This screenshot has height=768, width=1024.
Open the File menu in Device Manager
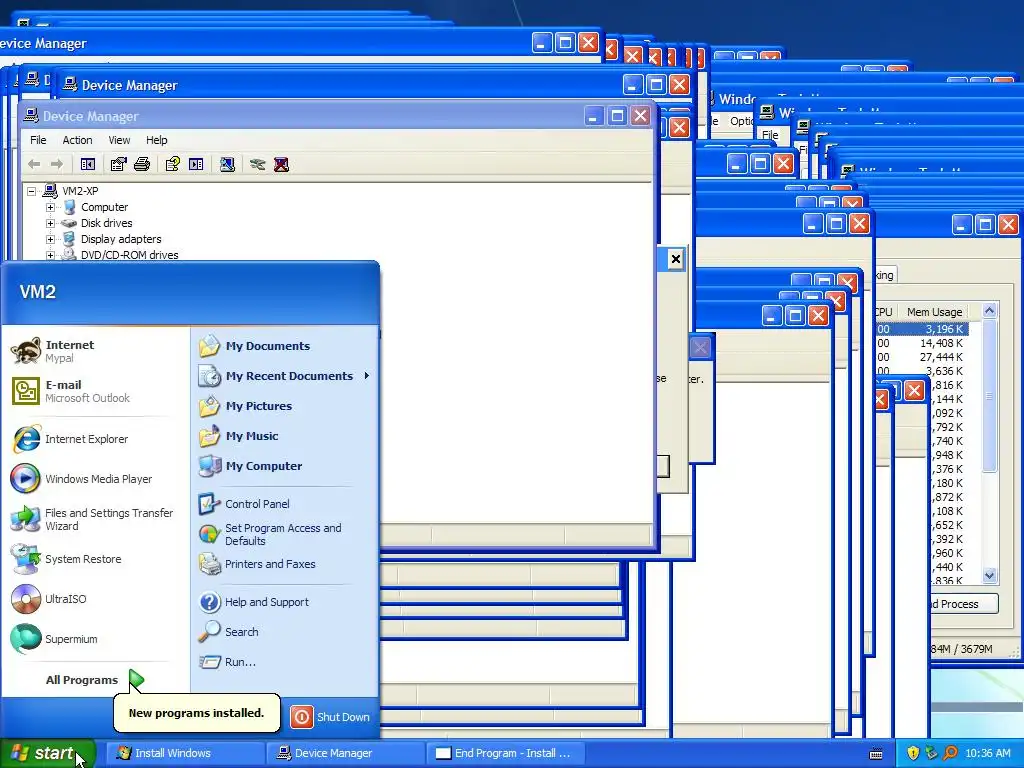38,140
